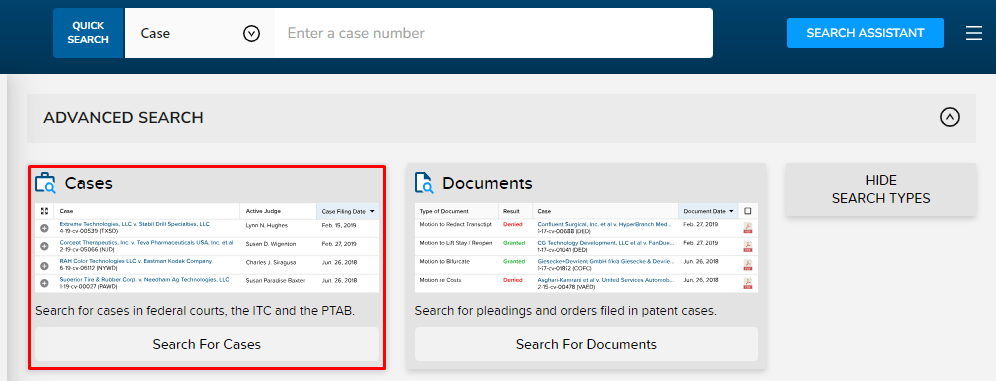The width and height of the screenshot is (996, 381).
Task: Click plus icon beside Extreme Technologies case
Action: 44,228
